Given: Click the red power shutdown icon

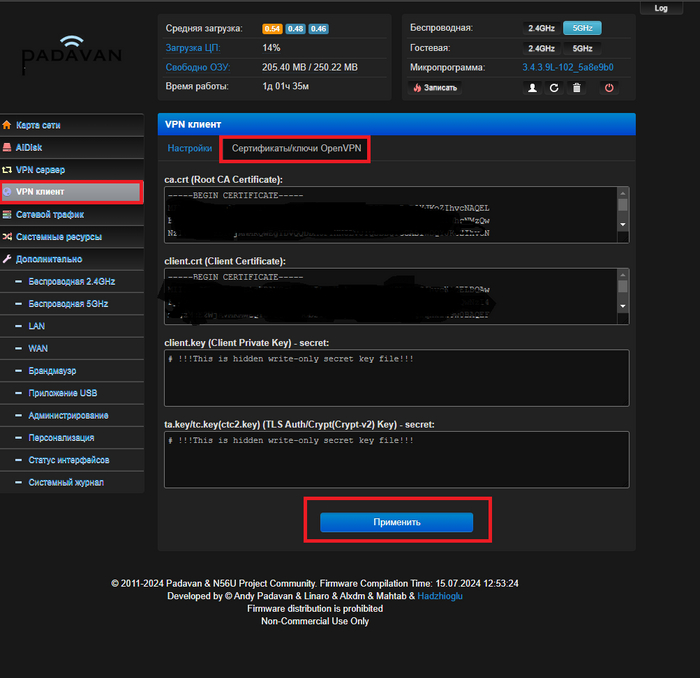Looking at the screenshot, I should click(x=609, y=88).
